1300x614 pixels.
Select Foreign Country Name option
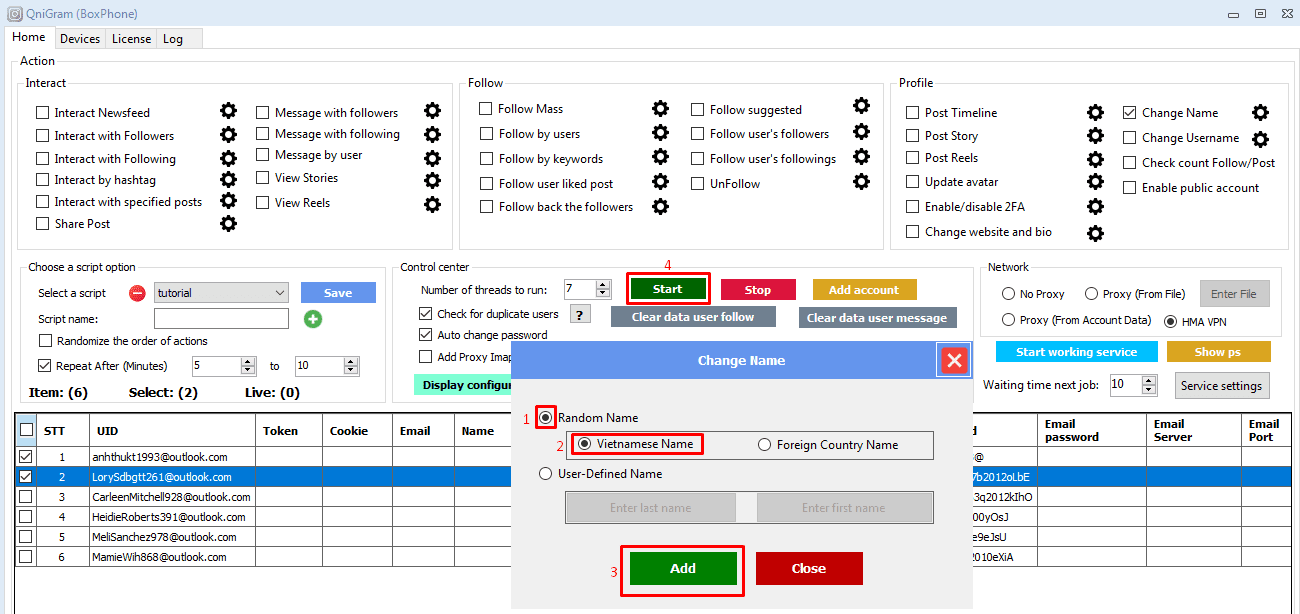(765, 445)
